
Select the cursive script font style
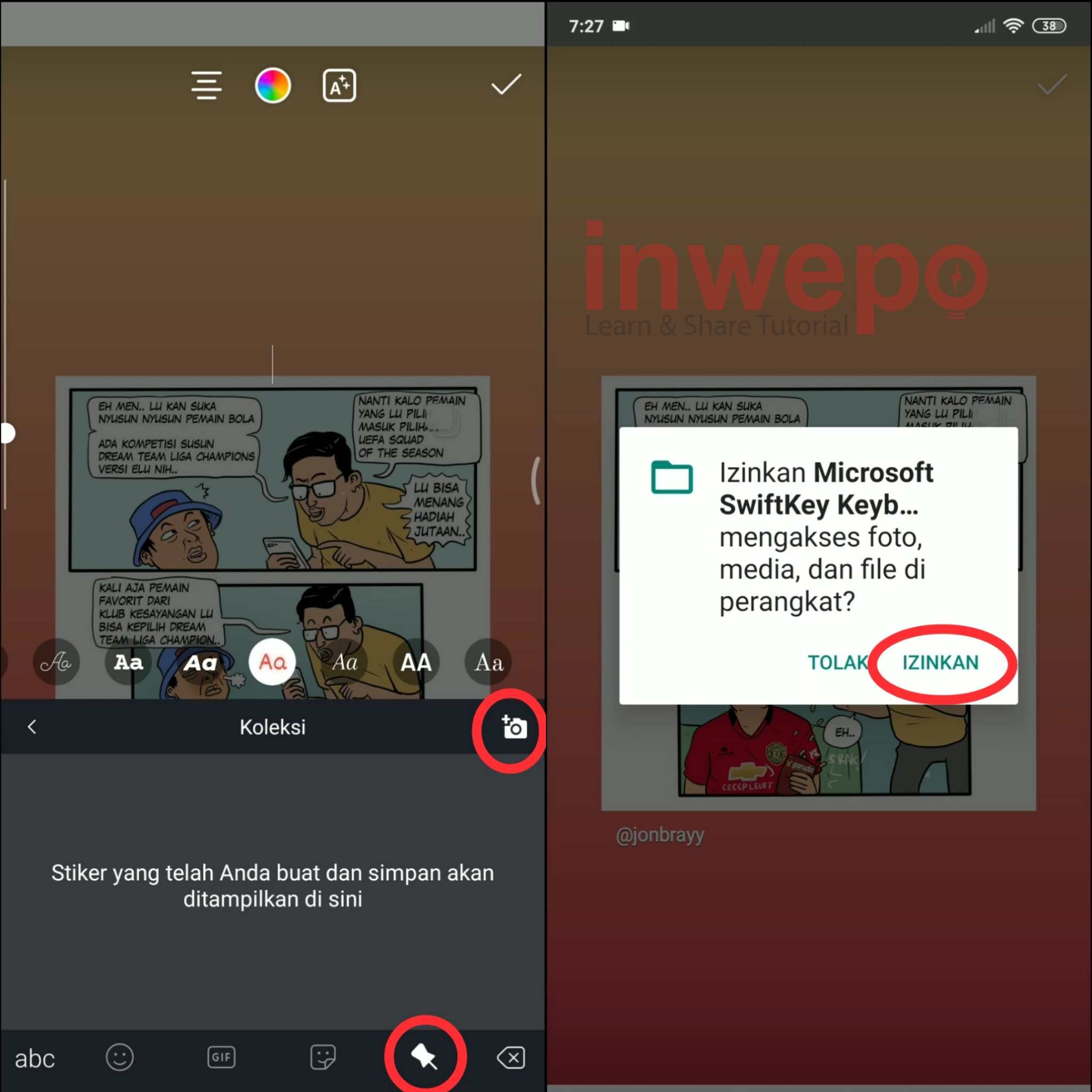point(56,662)
